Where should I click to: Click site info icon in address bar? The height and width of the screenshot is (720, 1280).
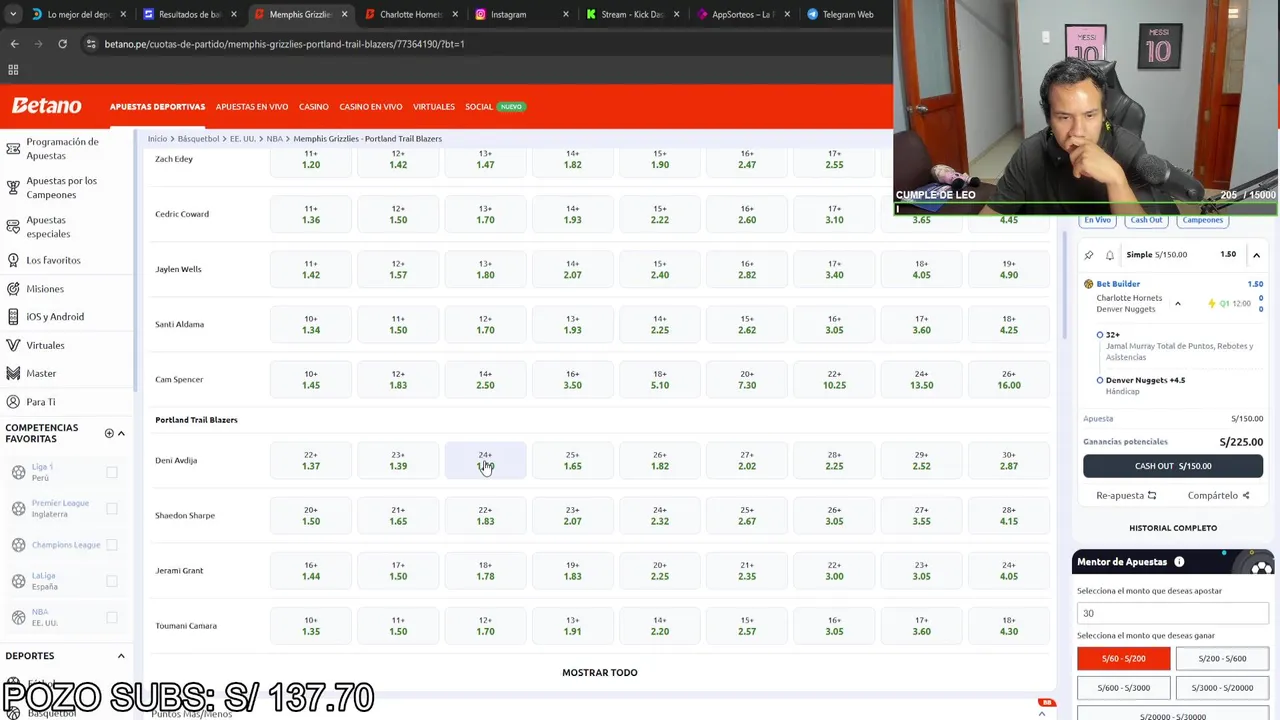pyautogui.click(x=91, y=44)
